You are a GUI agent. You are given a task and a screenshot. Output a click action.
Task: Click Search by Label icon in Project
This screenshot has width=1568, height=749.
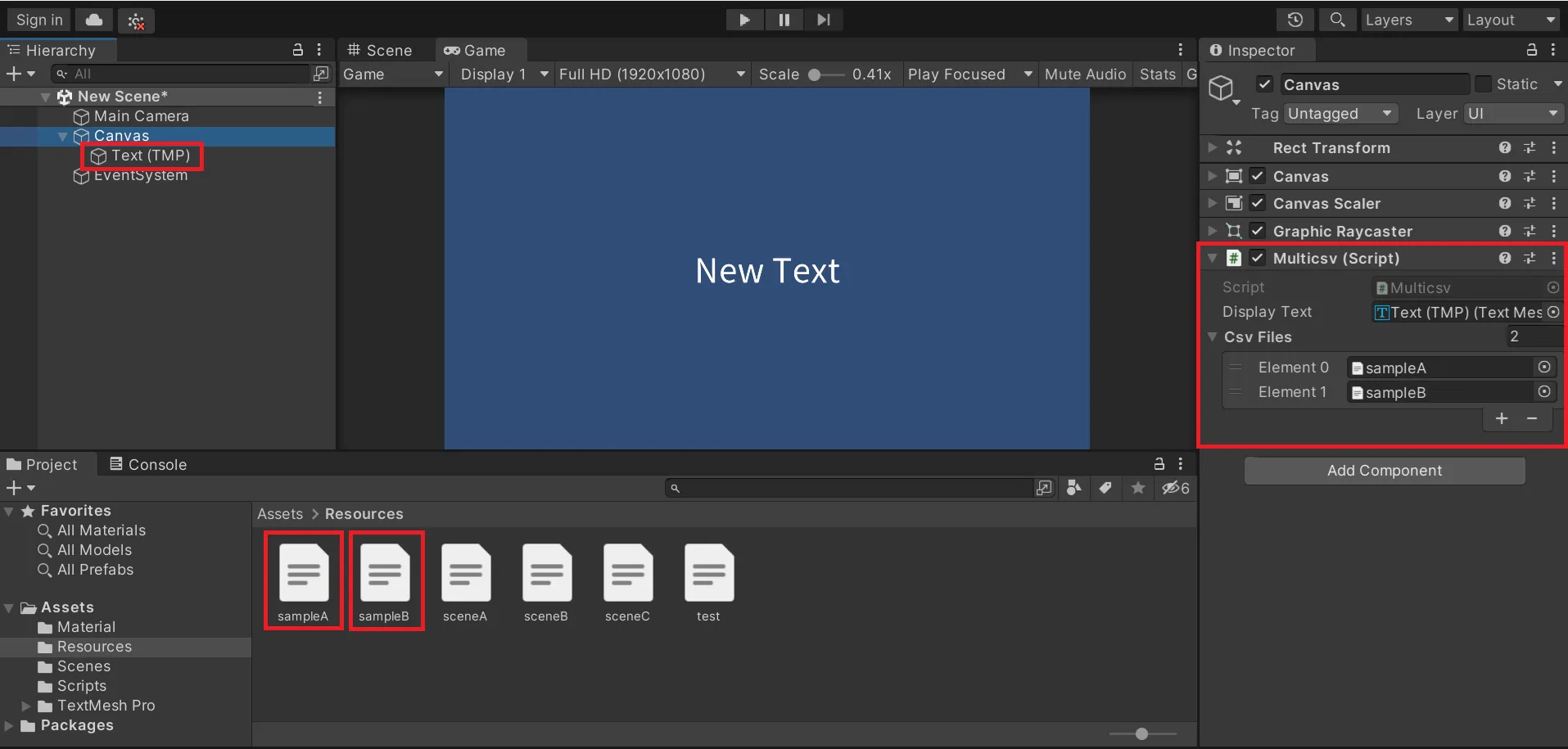1105,488
